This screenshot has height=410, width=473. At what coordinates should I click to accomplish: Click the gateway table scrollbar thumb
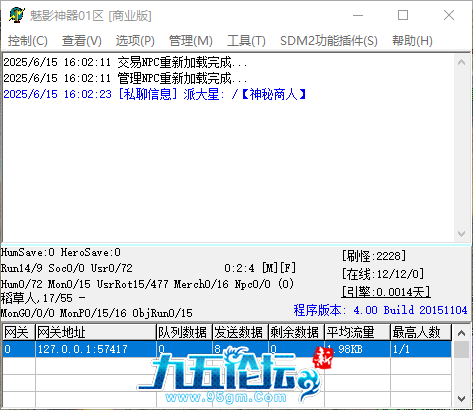462,349
